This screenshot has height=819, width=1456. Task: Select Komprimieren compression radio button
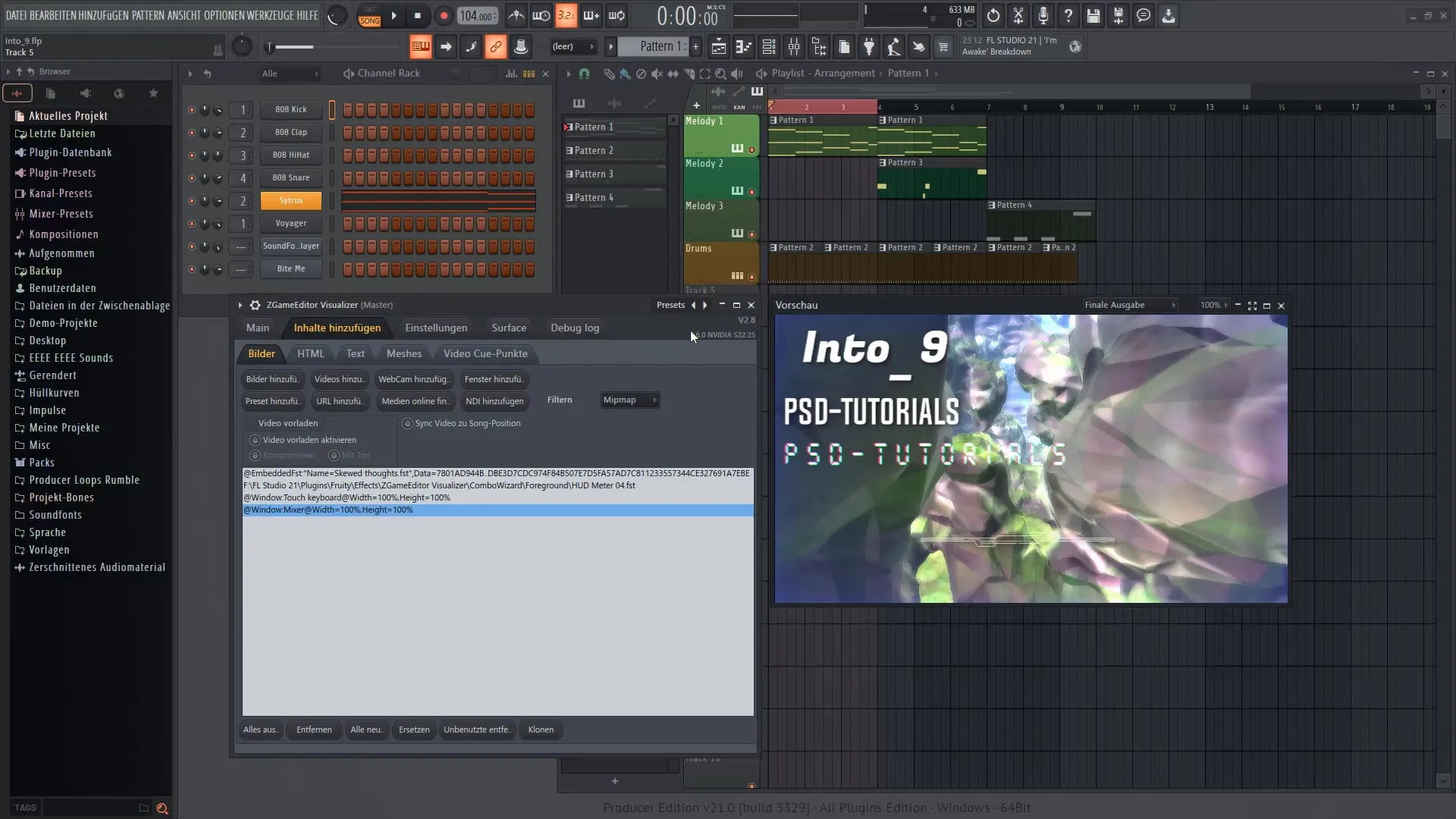256,455
